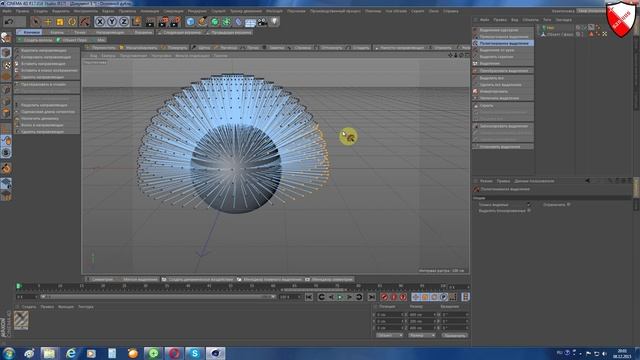Jump to the end of the animation
This screenshot has width=640, height=360.
pos(372,297)
